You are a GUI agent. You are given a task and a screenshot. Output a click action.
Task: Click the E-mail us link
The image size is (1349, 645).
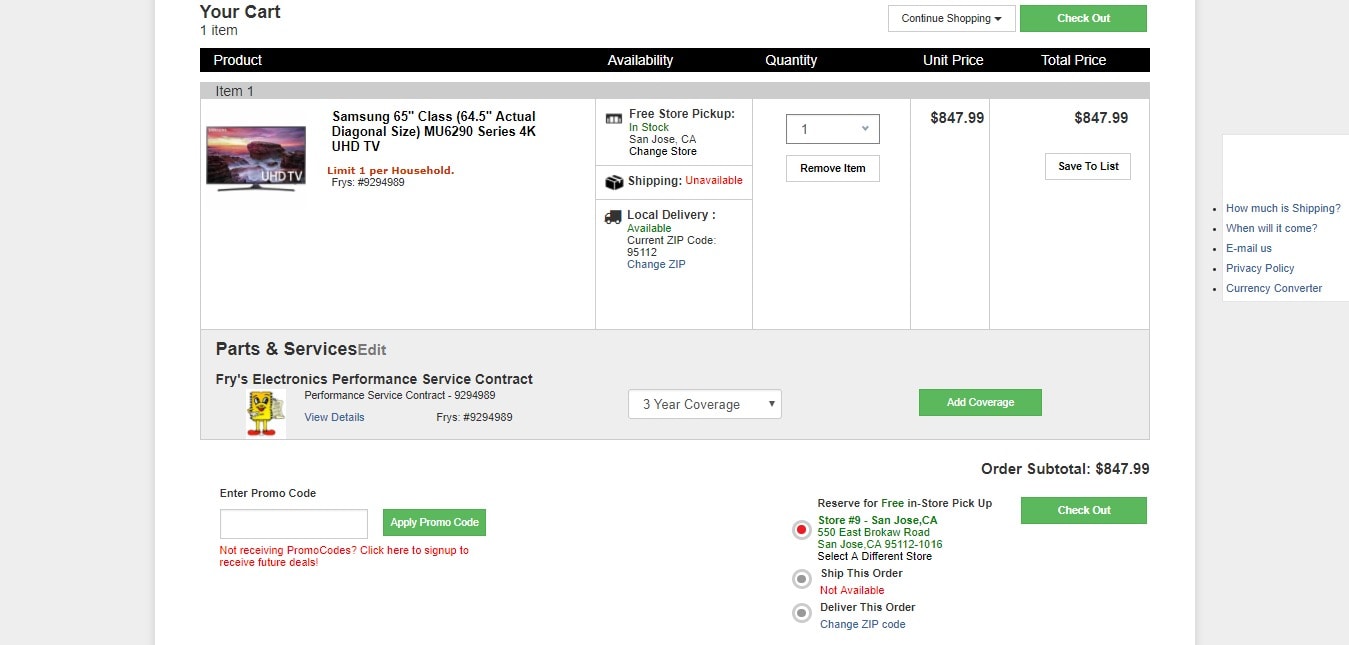[1249, 248]
